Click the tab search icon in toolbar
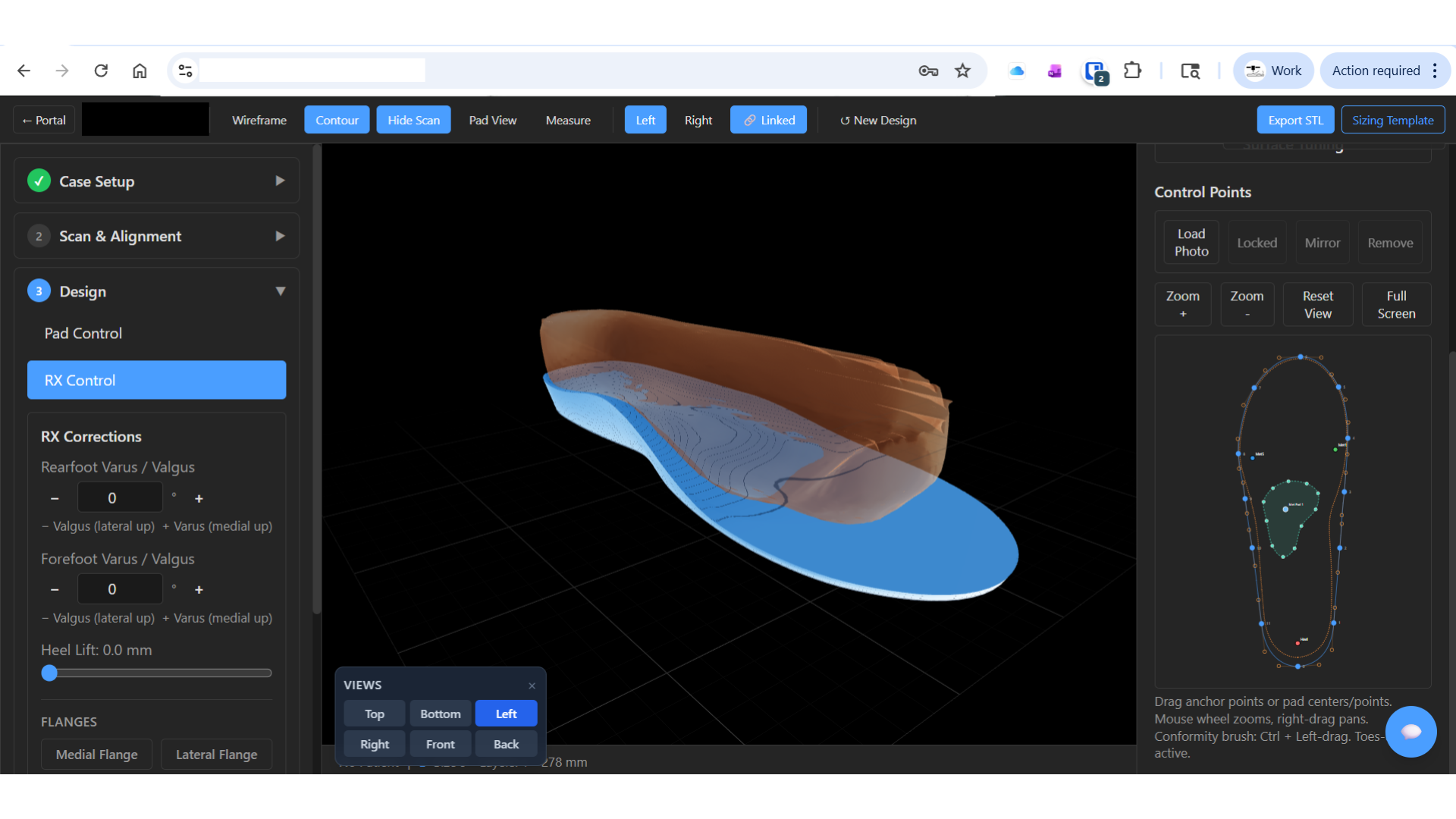Image resolution: width=1456 pixels, height=819 pixels. (x=1190, y=71)
